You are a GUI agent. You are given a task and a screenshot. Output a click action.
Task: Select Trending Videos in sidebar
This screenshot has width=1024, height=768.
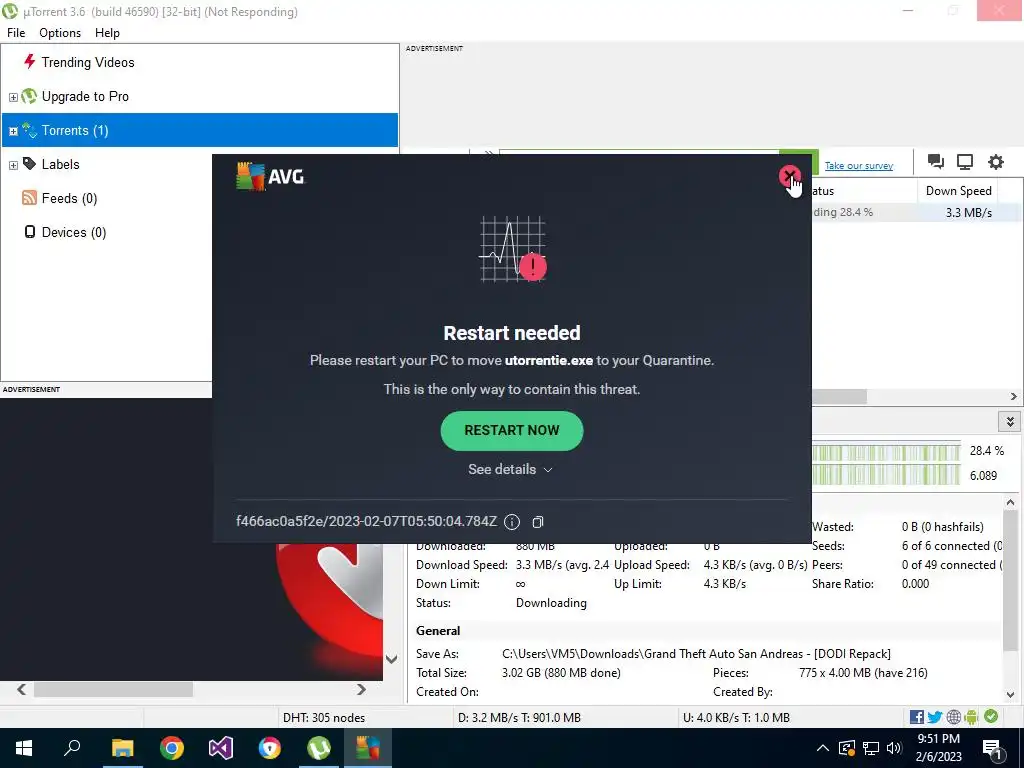click(88, 62)
